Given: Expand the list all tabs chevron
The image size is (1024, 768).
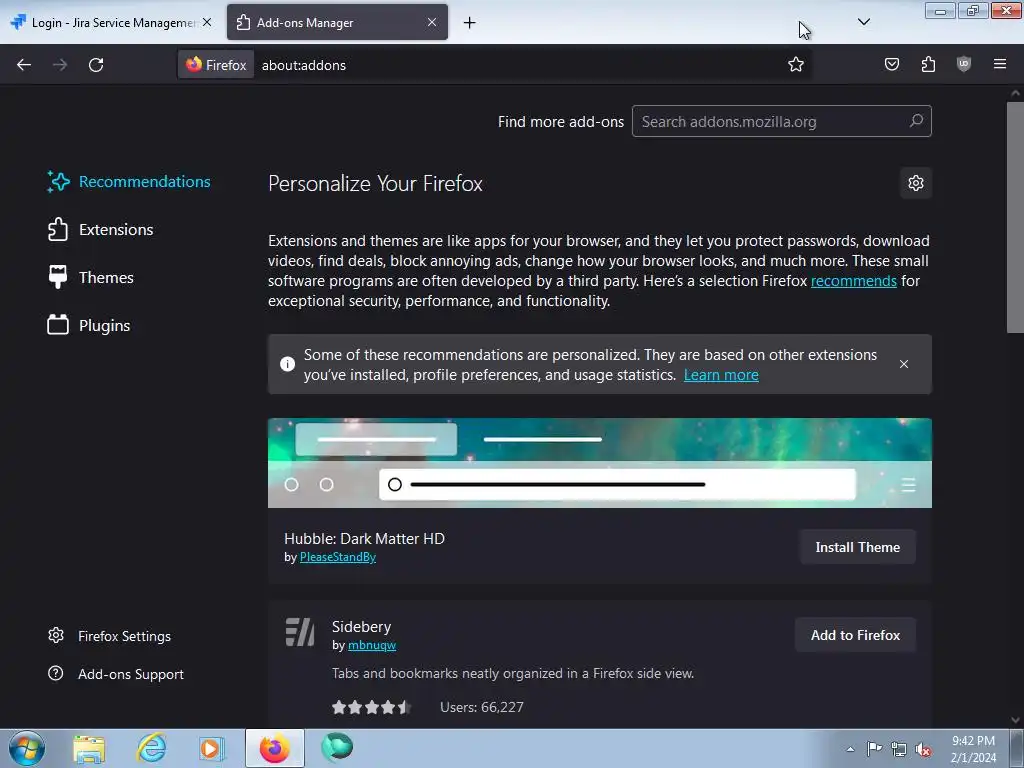Looking at the screenshot, I should [863, 22].
